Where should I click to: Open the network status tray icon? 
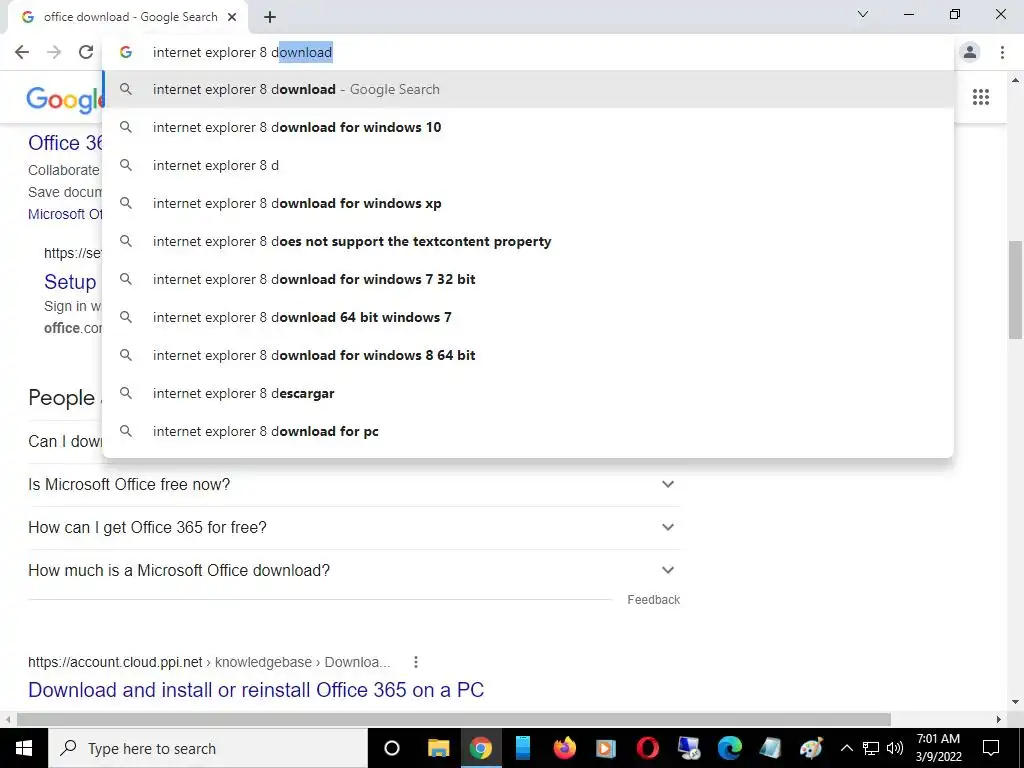871,748
